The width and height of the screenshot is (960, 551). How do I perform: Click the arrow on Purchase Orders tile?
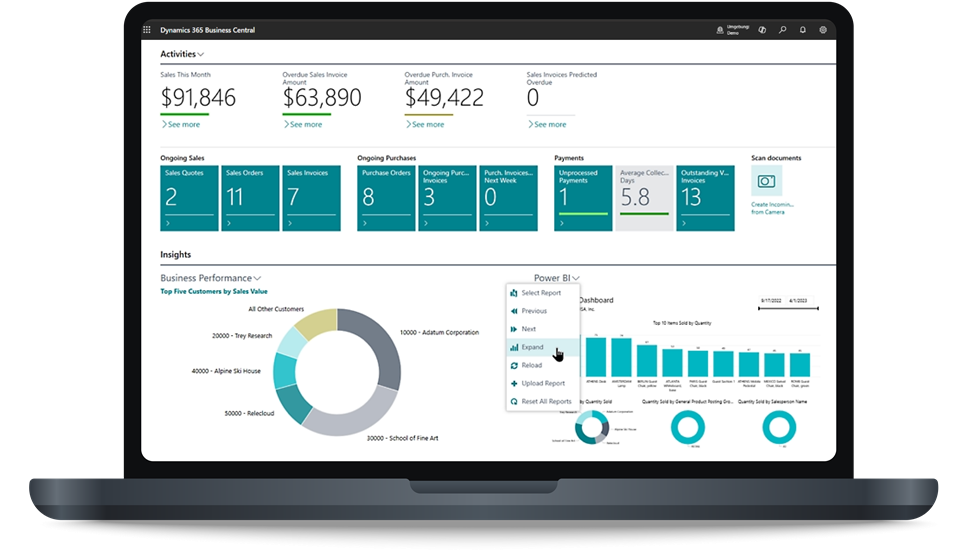365,223
